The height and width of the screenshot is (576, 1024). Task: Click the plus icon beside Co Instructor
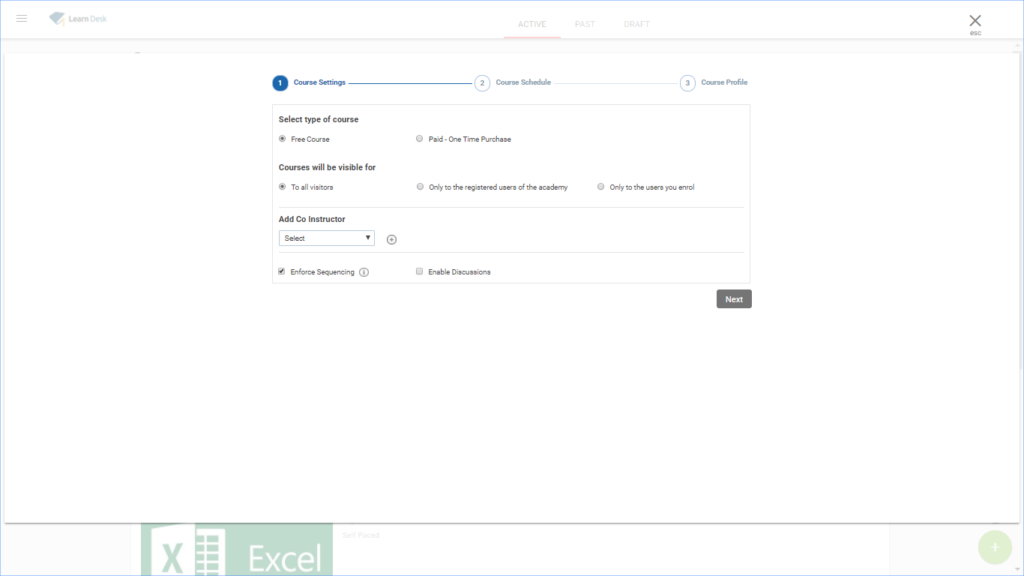pos(392,239)
